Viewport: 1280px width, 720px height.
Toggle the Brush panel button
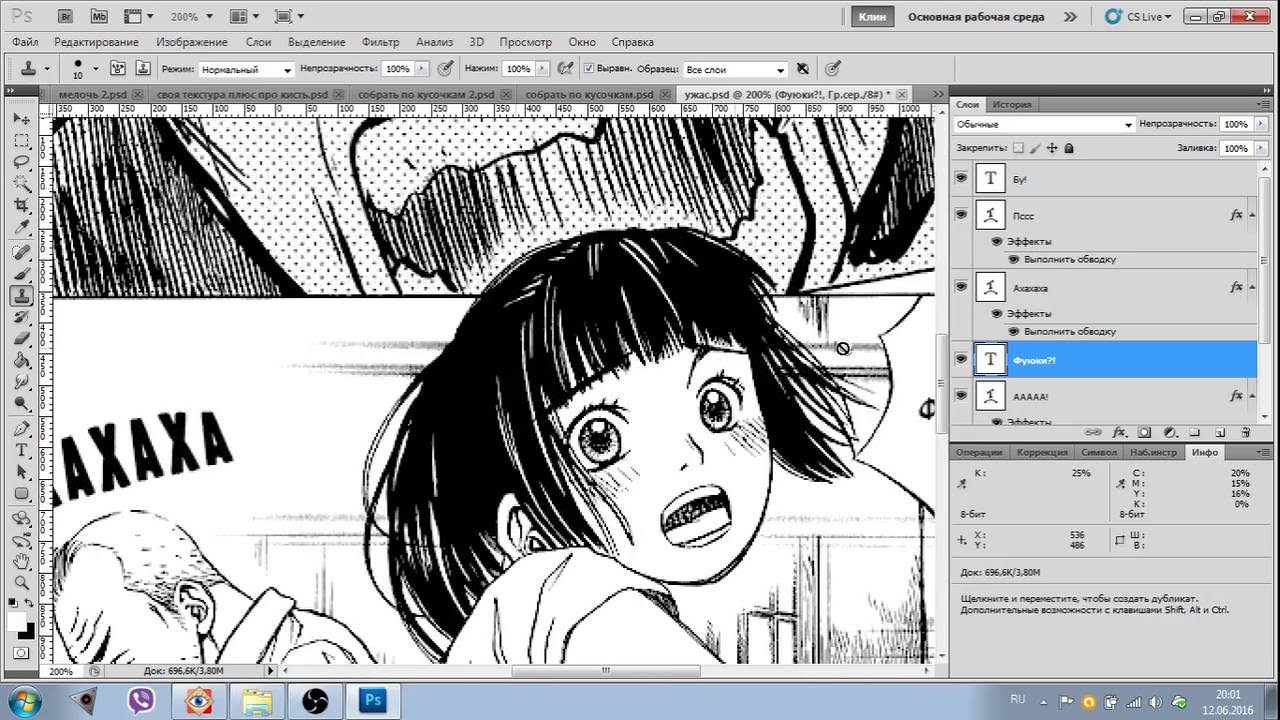coord(117,69)
